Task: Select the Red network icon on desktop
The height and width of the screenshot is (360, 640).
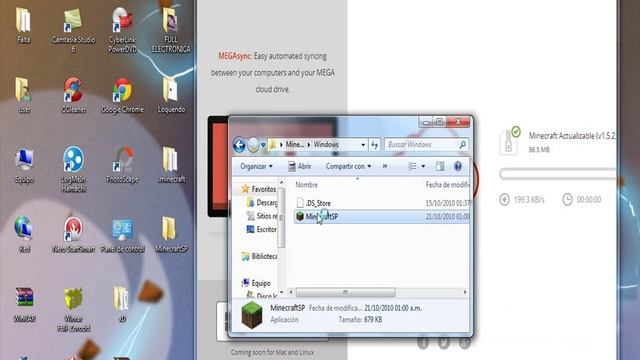Action: [x=24, y=234]
